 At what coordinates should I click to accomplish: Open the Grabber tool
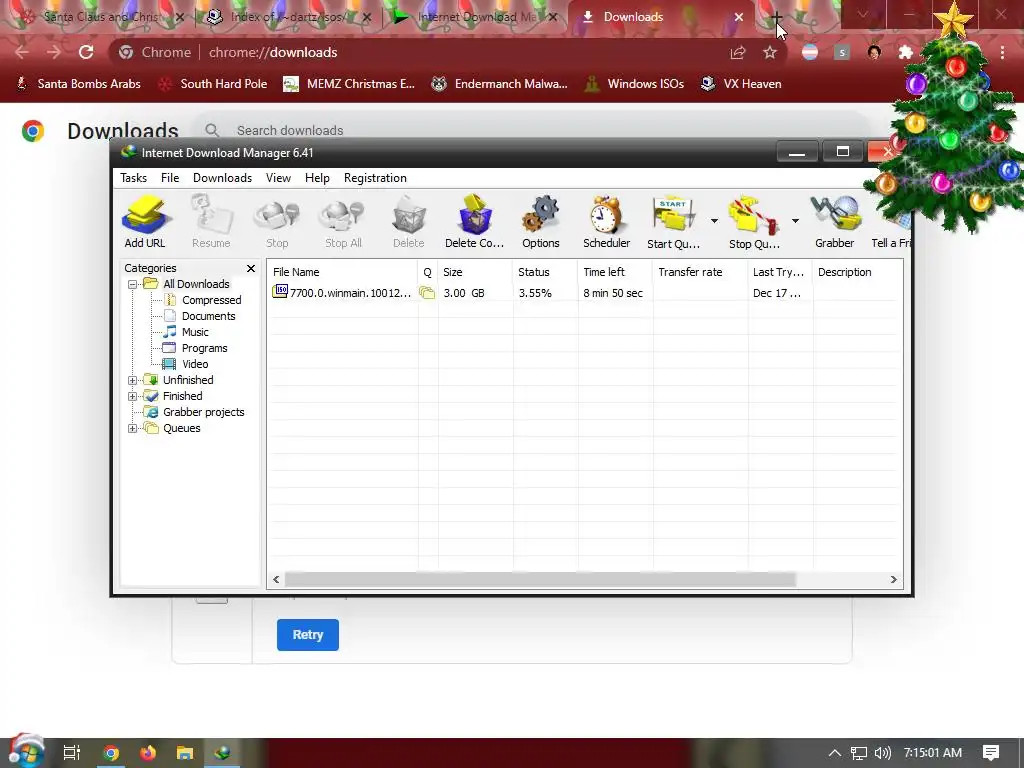pos(834,222)
